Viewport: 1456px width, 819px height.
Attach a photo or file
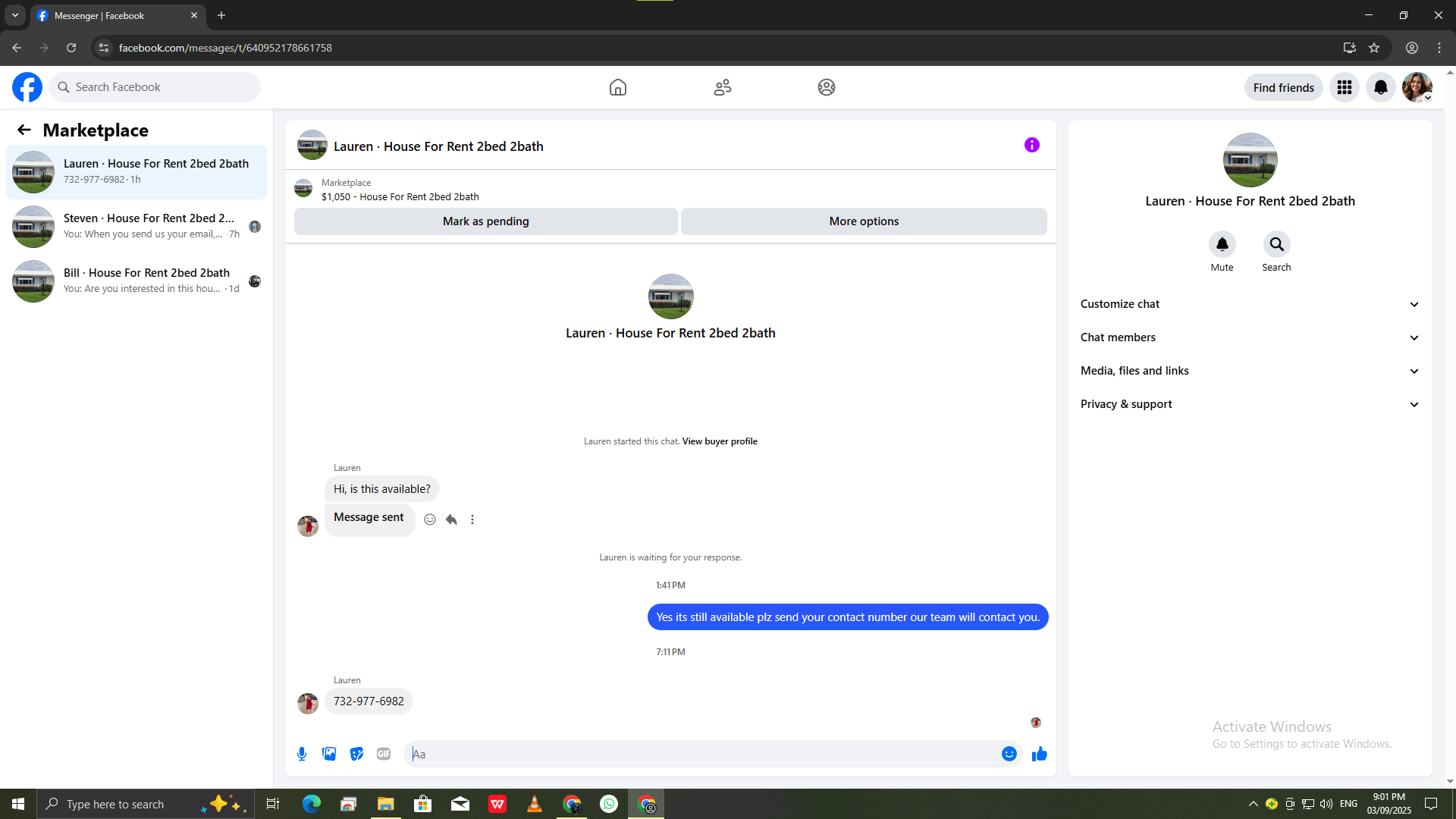pos(329,754)
